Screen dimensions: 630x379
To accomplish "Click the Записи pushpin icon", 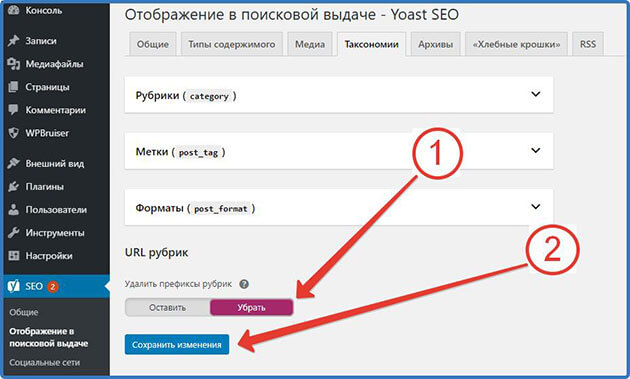I will [13, 41].
